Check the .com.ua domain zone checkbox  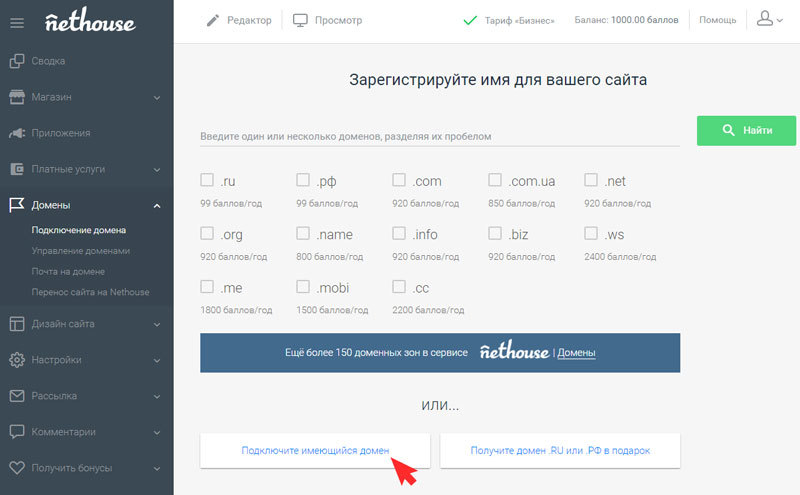pyautogui.click(x=494, y=180)
